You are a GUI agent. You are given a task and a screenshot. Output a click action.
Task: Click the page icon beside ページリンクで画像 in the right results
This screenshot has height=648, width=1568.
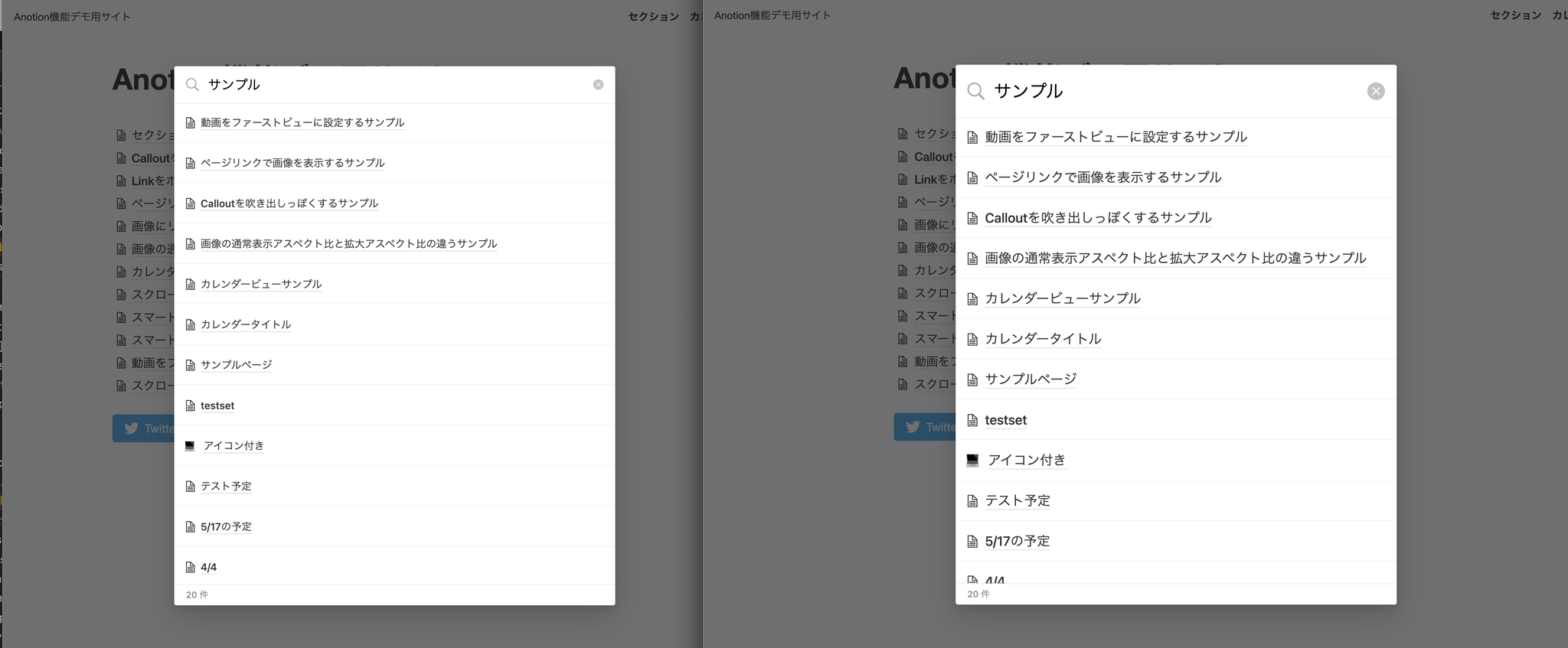point(972,178)
